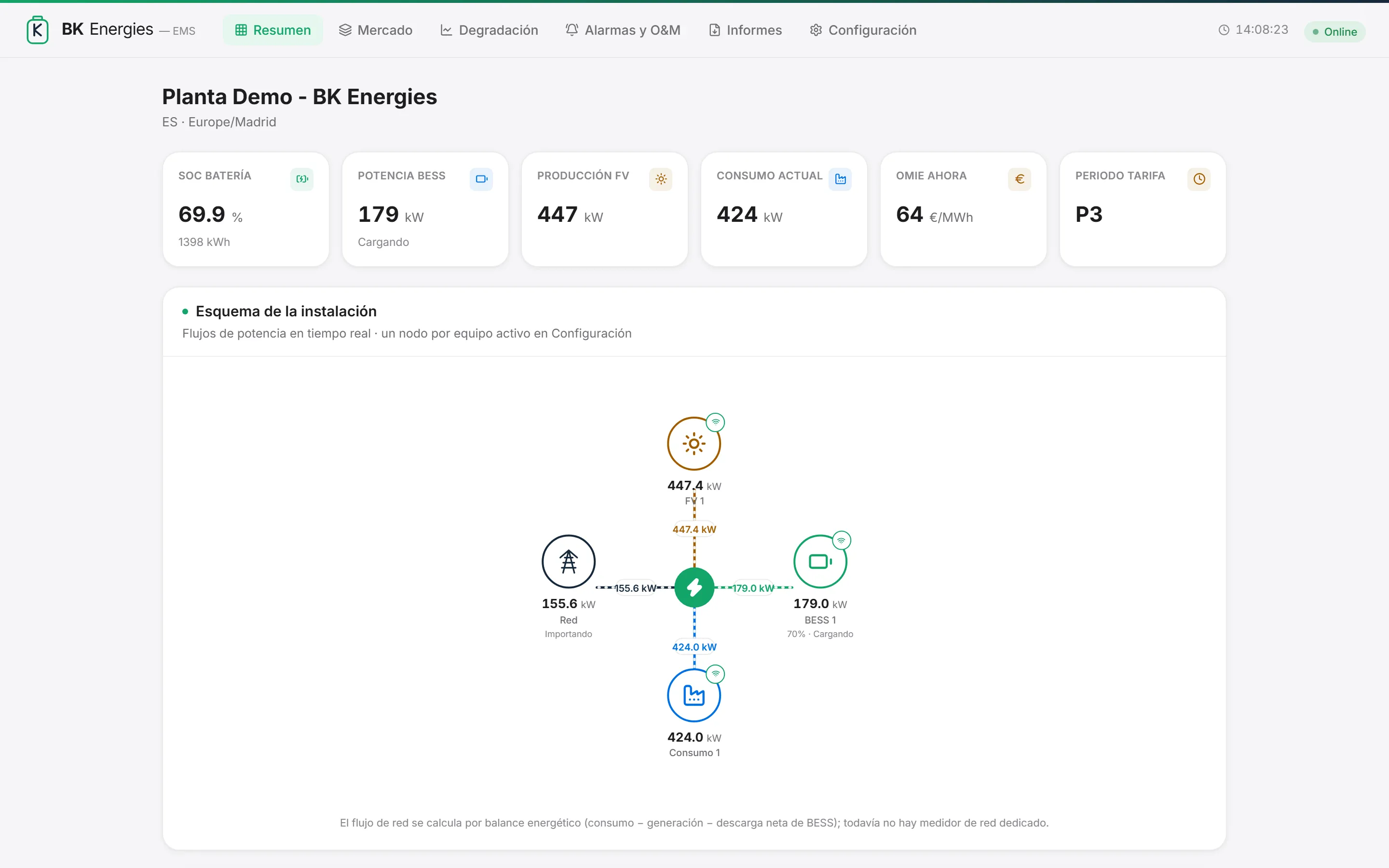
Task: Click the wifi badge on FV 1 node
Action: tap(715, 422)
